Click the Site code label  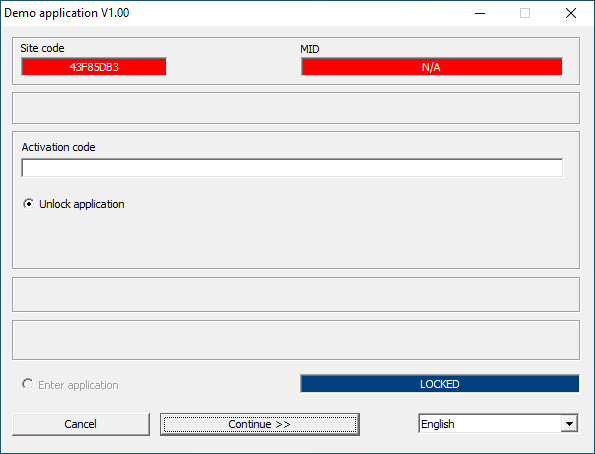pos(42,48)
